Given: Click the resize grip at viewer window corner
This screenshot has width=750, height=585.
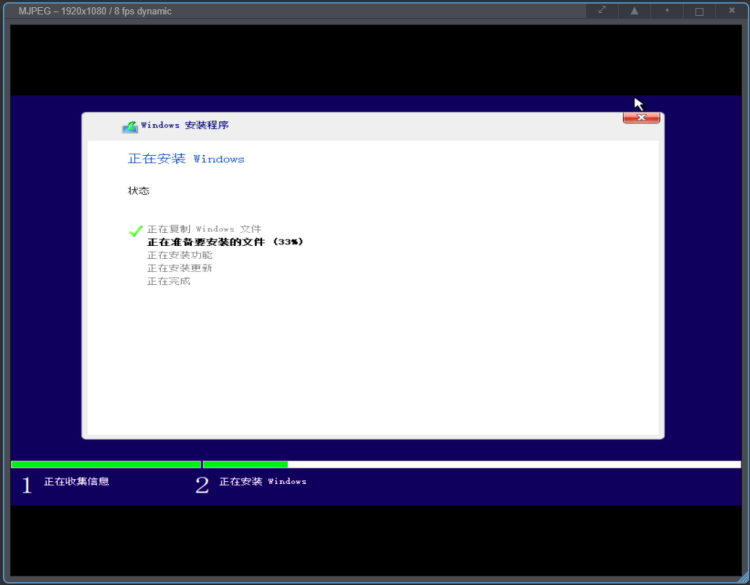Looking at the screenshot, I should pos(743,578).
